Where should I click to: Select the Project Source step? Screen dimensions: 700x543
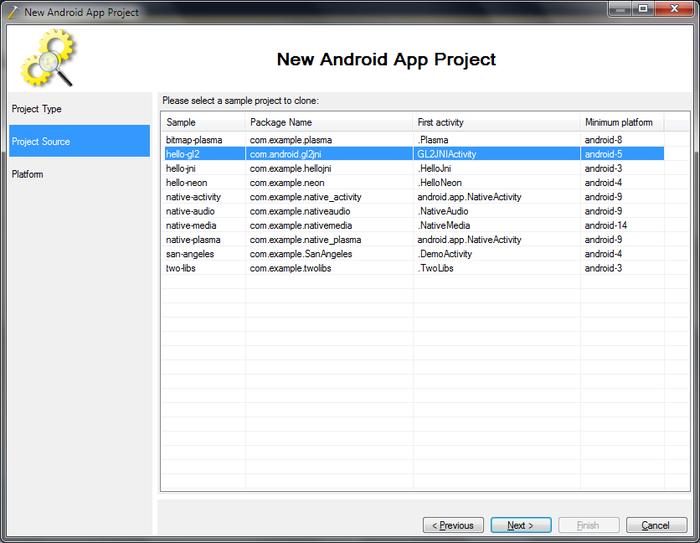click(x=79, y=141)
